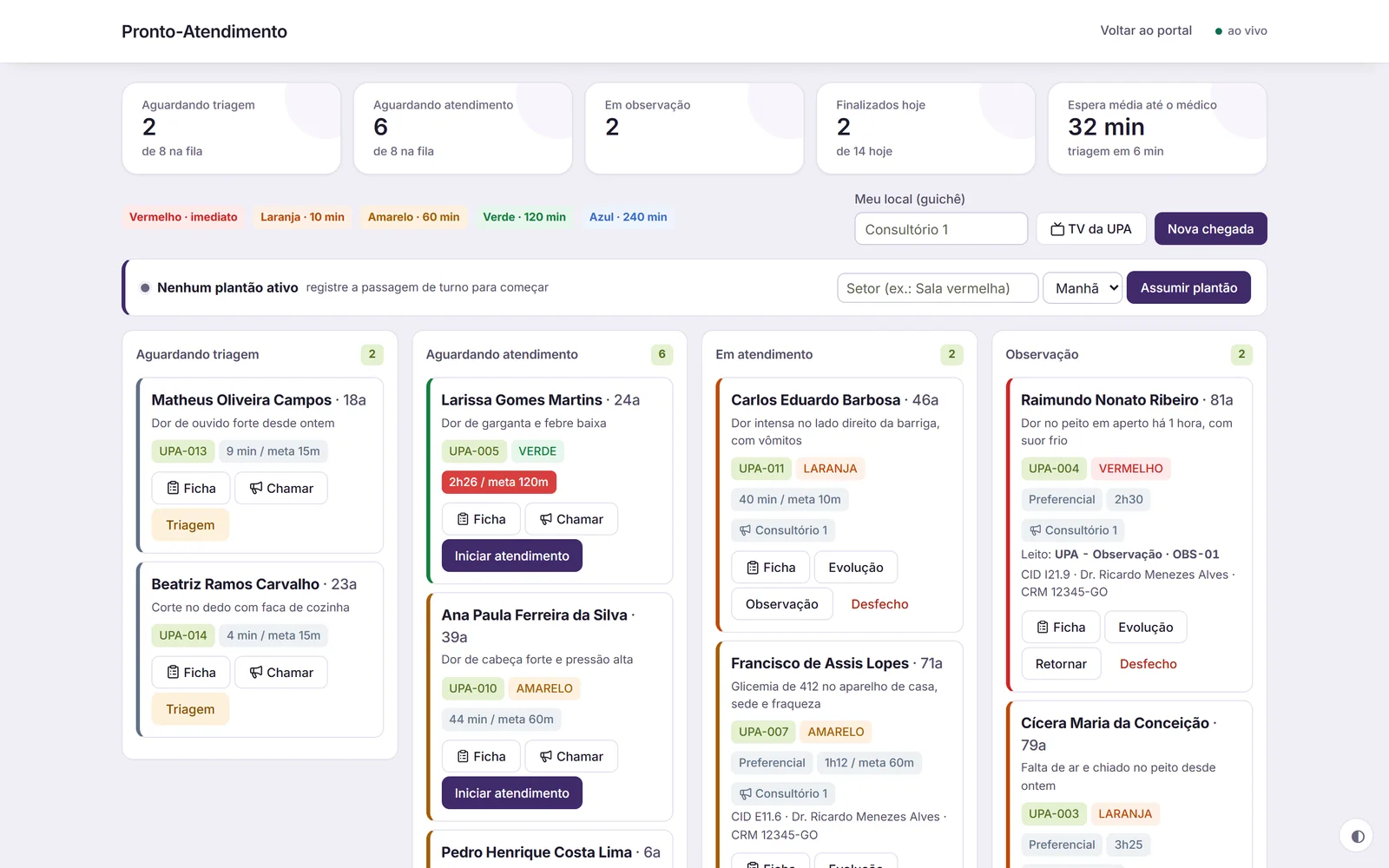Click the Azul · 240 min legend chip

tap(629, 217)
